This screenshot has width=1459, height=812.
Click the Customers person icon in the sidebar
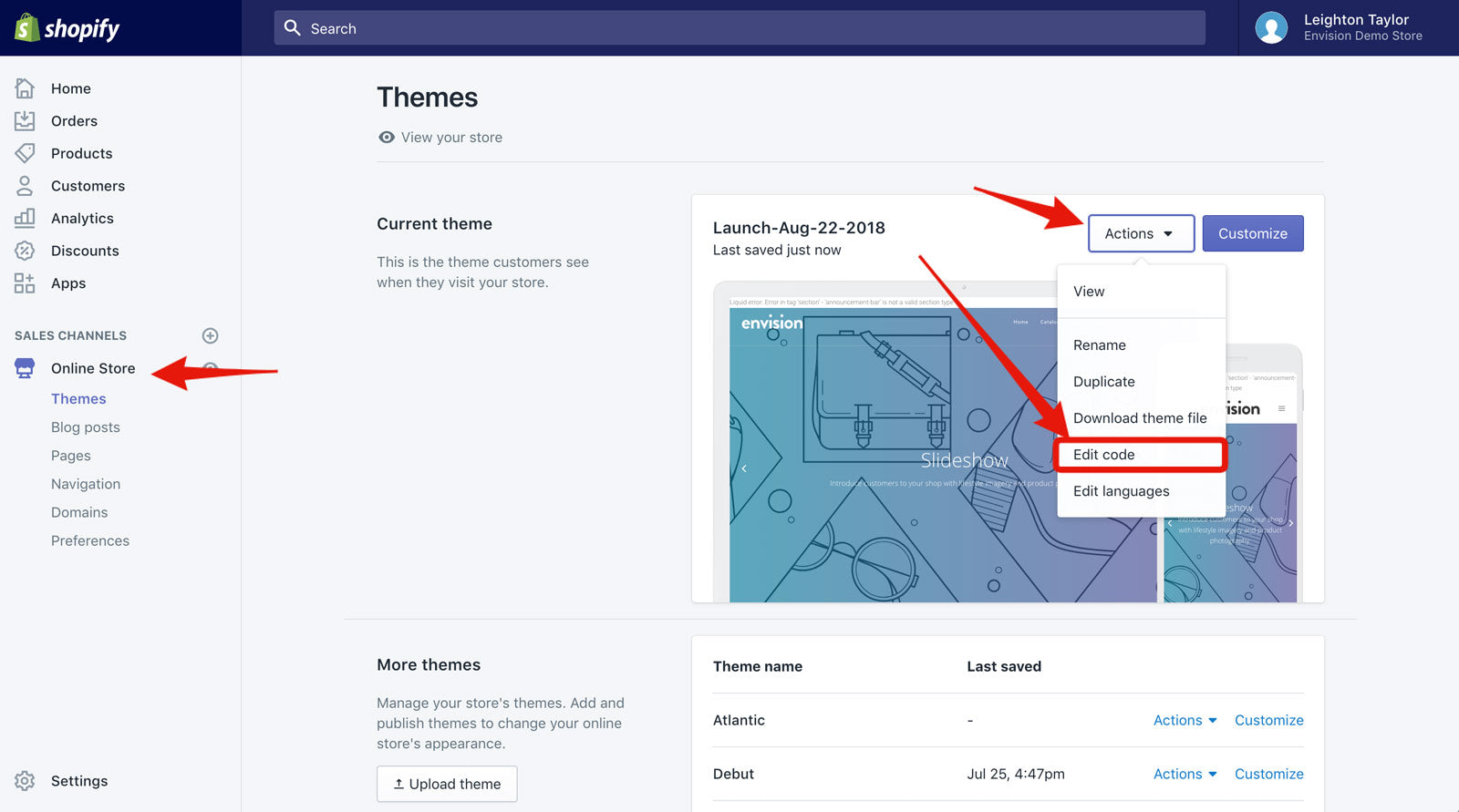(25, 186)
